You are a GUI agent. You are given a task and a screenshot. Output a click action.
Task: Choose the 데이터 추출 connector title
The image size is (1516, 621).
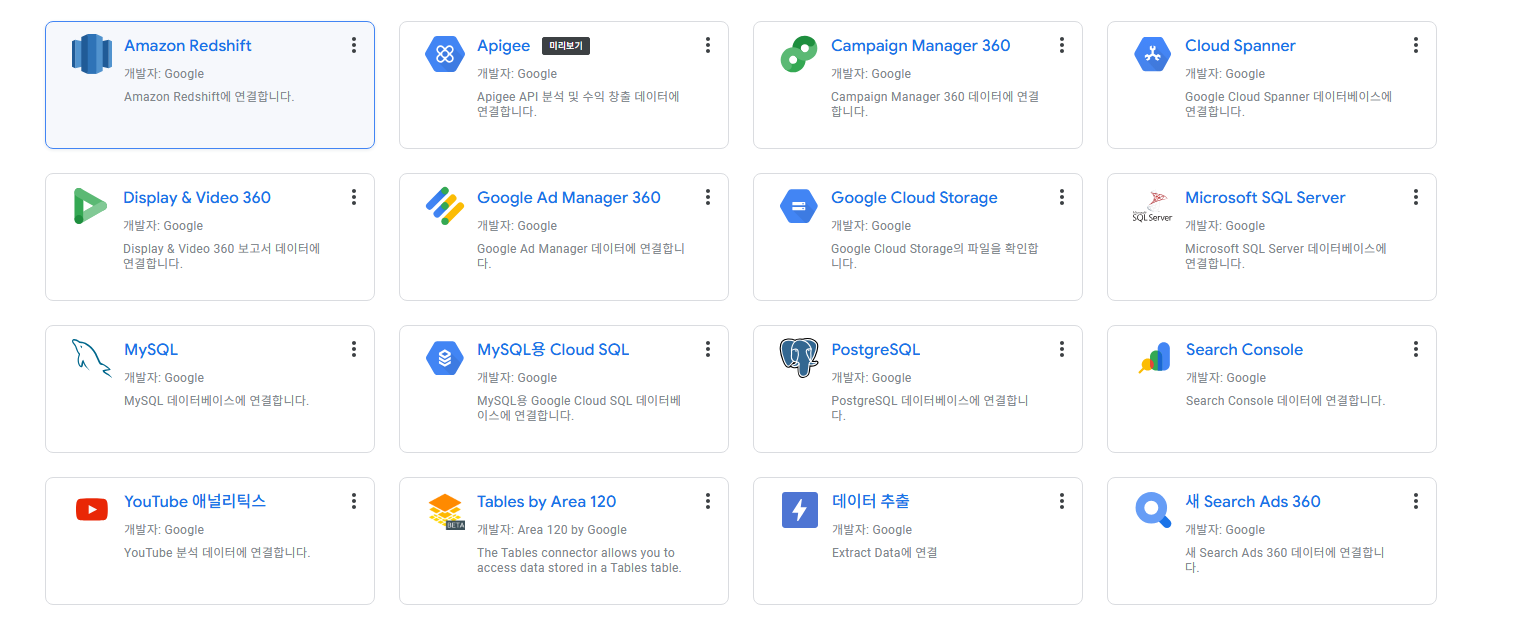click(870, 502)
